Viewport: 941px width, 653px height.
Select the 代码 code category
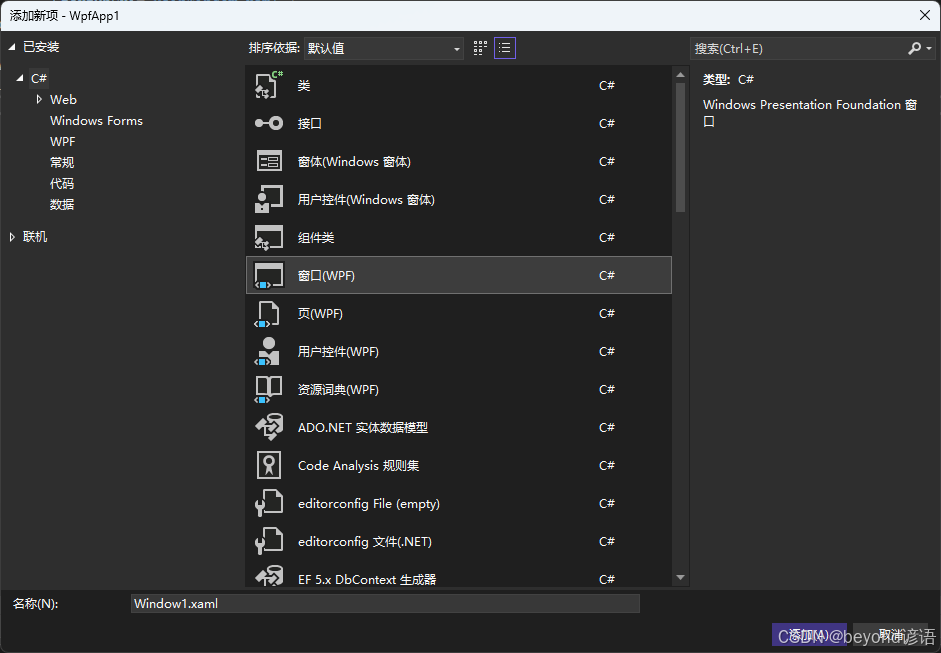[62, 184]
